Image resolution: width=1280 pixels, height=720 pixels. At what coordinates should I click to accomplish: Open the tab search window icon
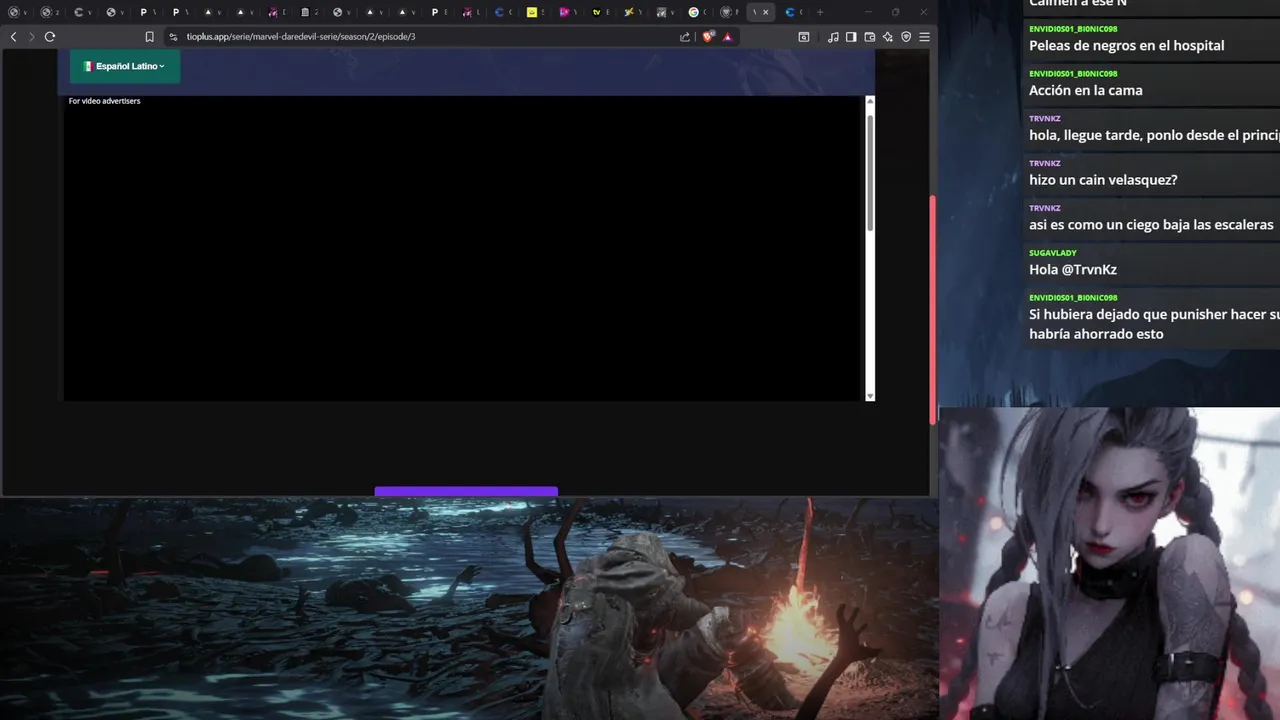tap(804, 37)
